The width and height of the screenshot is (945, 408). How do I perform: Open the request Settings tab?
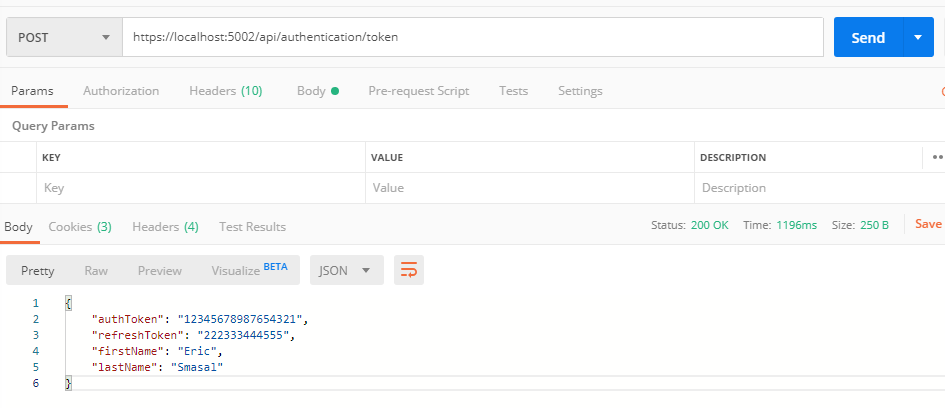(580, 91)
